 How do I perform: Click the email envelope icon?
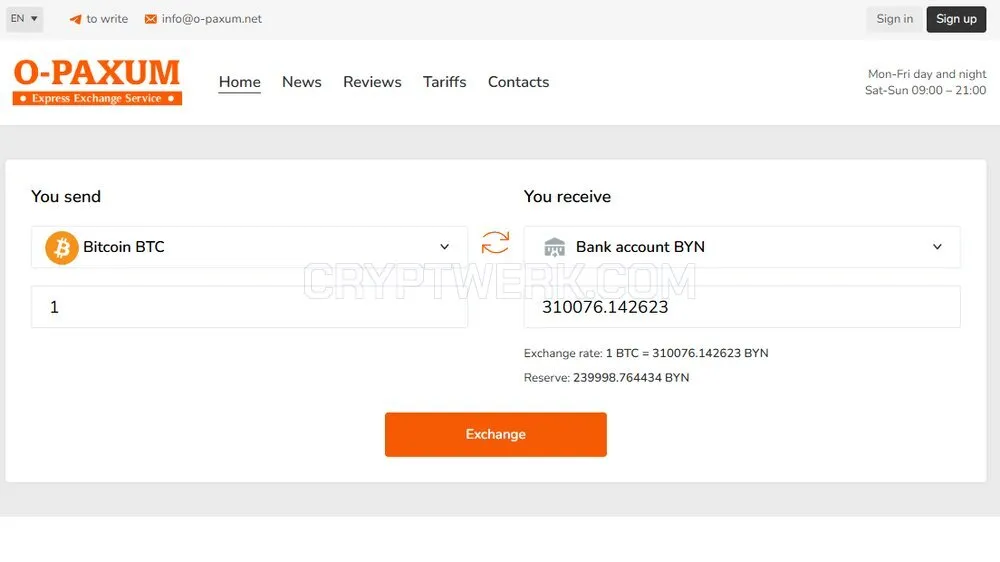[151, 19]
